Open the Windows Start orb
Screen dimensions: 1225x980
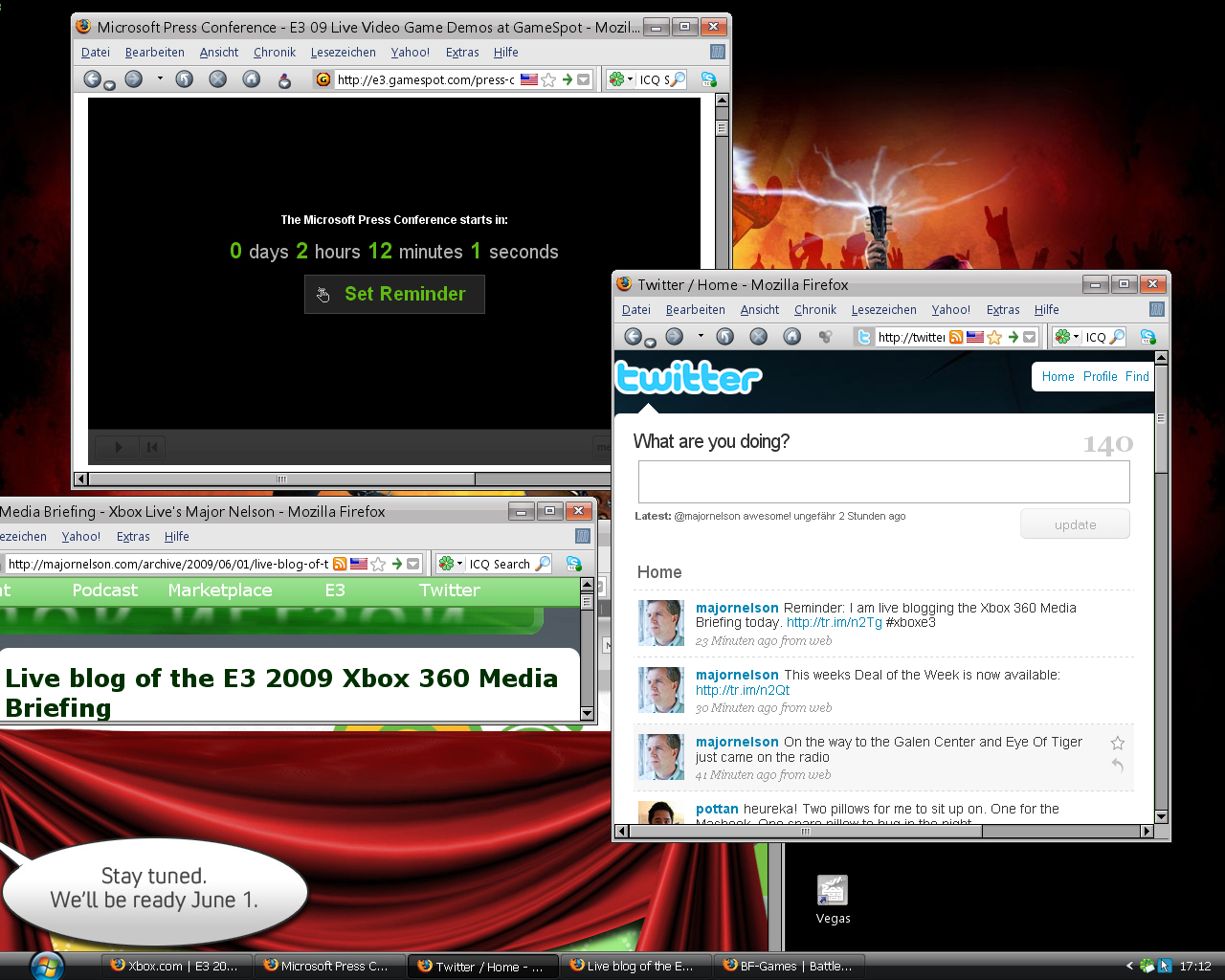coord(47,966)
